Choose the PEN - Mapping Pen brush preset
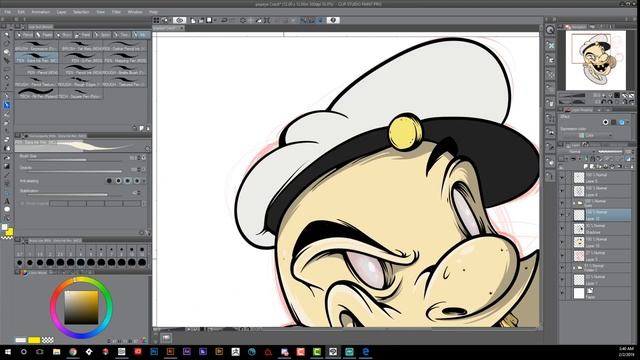The height and width of the screenshot is (360, 640). coord(125,58)
